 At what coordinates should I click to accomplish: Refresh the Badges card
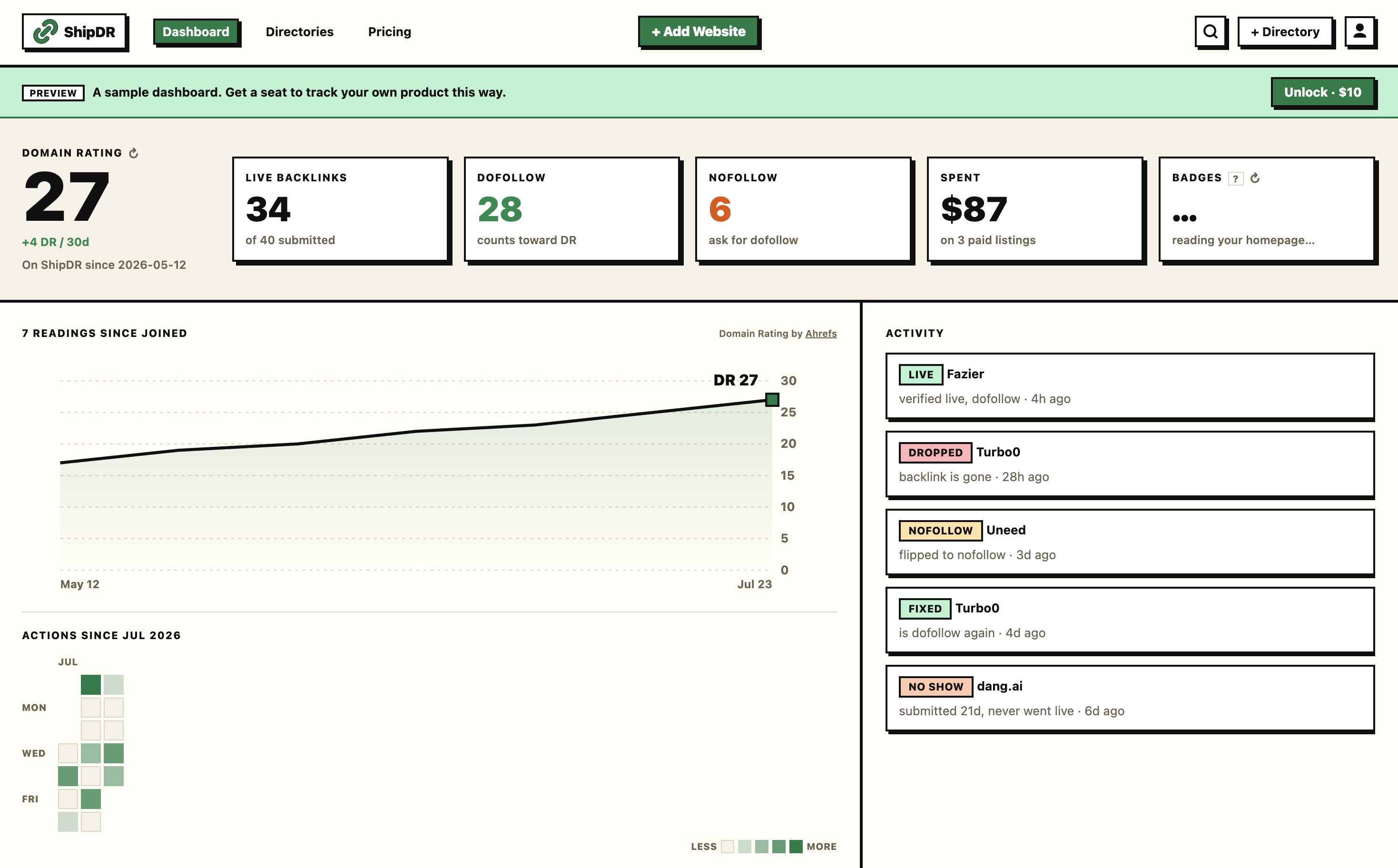tap(1255, 178)
